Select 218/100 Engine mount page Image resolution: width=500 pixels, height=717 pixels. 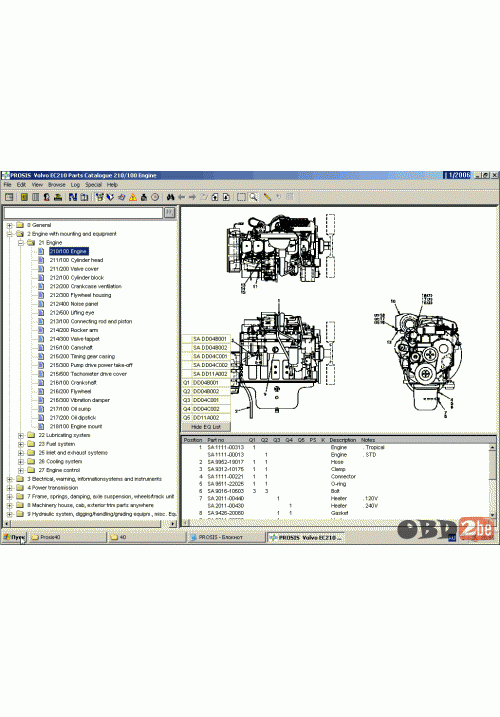coord(76,427)
